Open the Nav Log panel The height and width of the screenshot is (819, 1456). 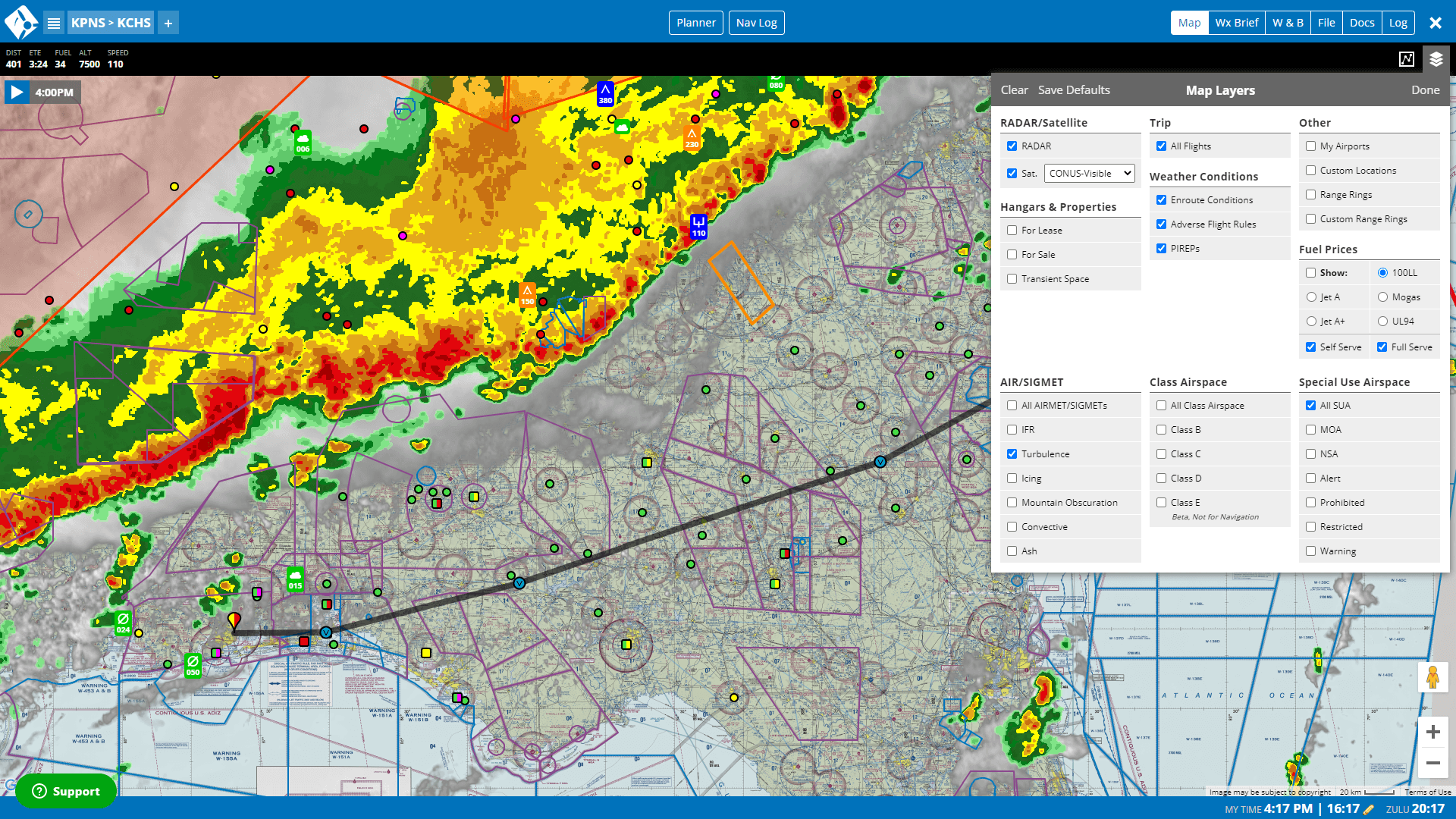coord(756,22)
